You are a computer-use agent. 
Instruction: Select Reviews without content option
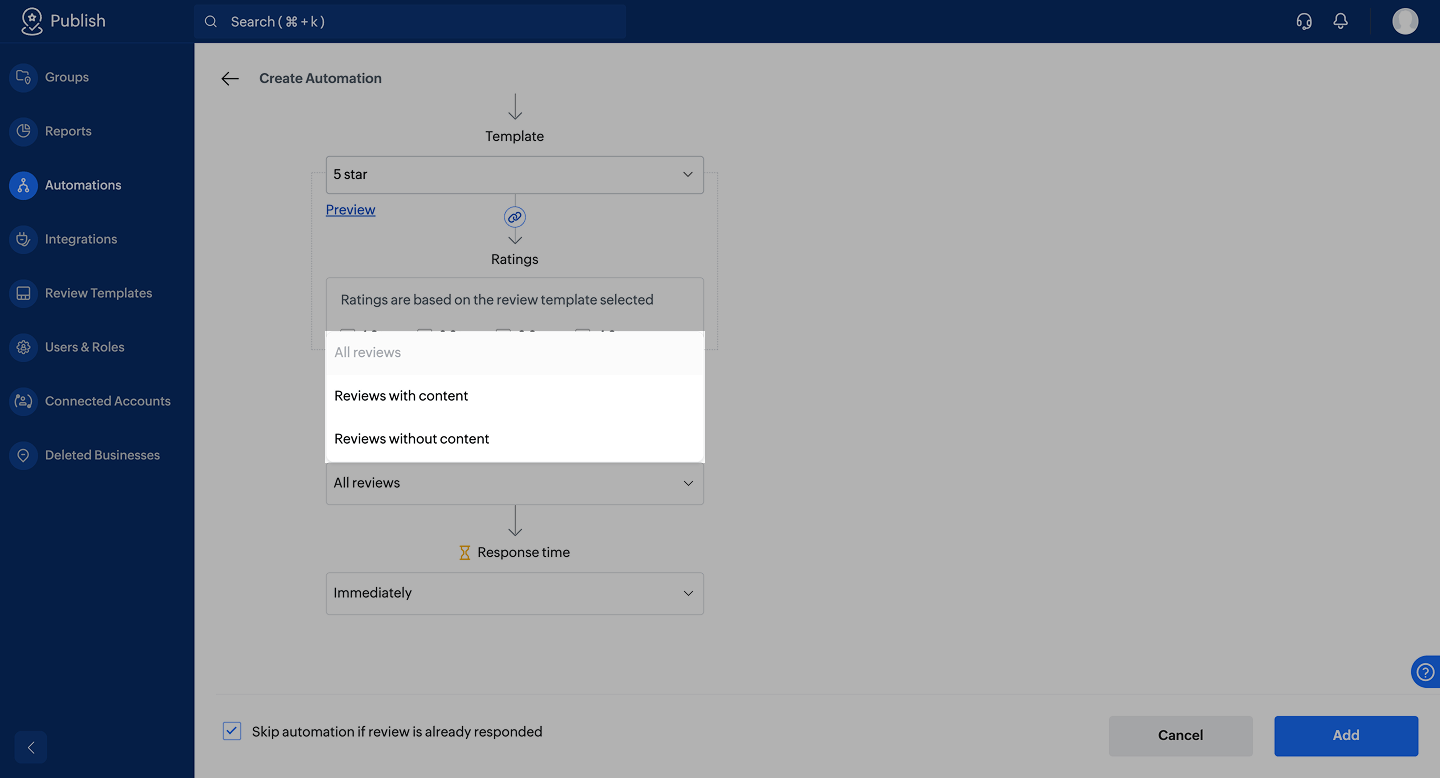[x=515, y=439]
